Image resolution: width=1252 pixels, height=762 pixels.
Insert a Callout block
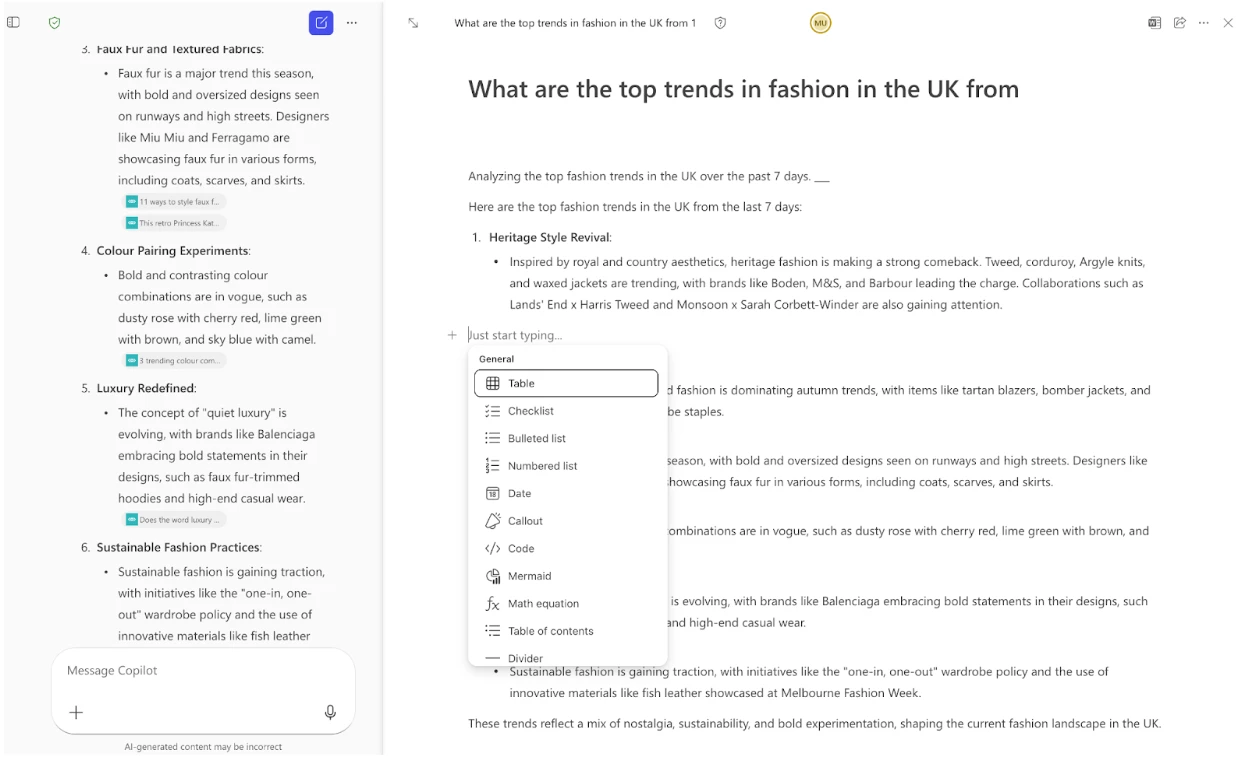click(x=566, y=521)
